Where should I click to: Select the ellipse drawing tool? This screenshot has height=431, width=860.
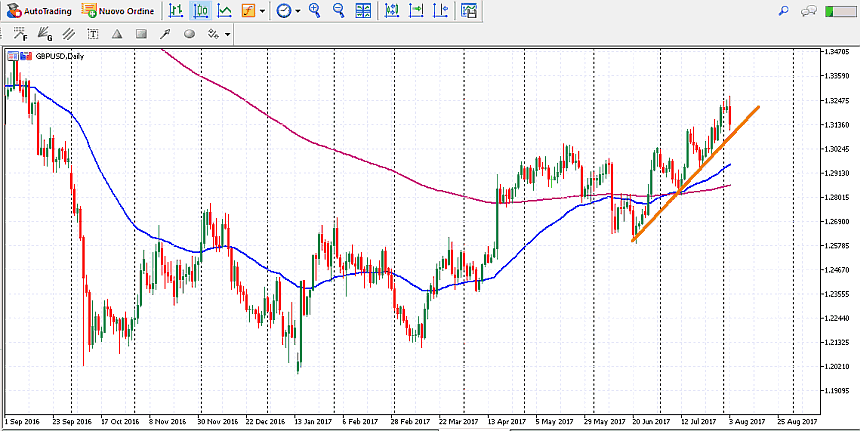tap(189, 34)
